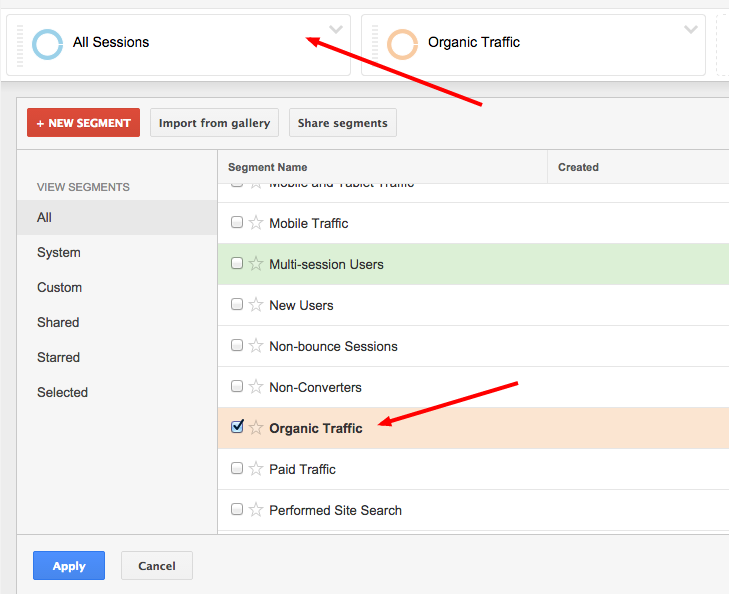Grab the All Sessions card drag handle
Image resolution: width=729 pixels, height=594 pixels.
[x=20, y=46]
